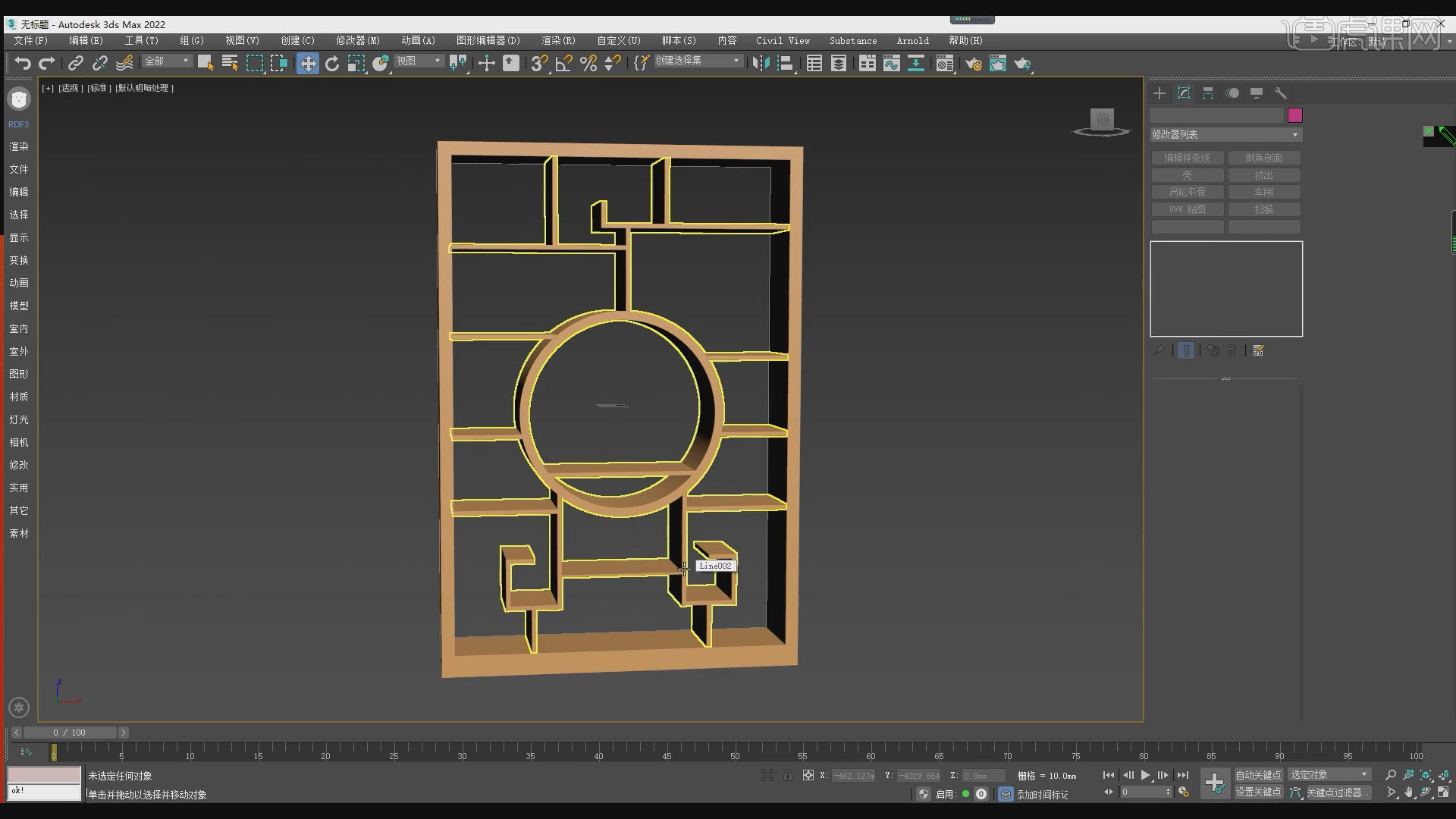Open the Material Editor icon

(x=944, y=64)
